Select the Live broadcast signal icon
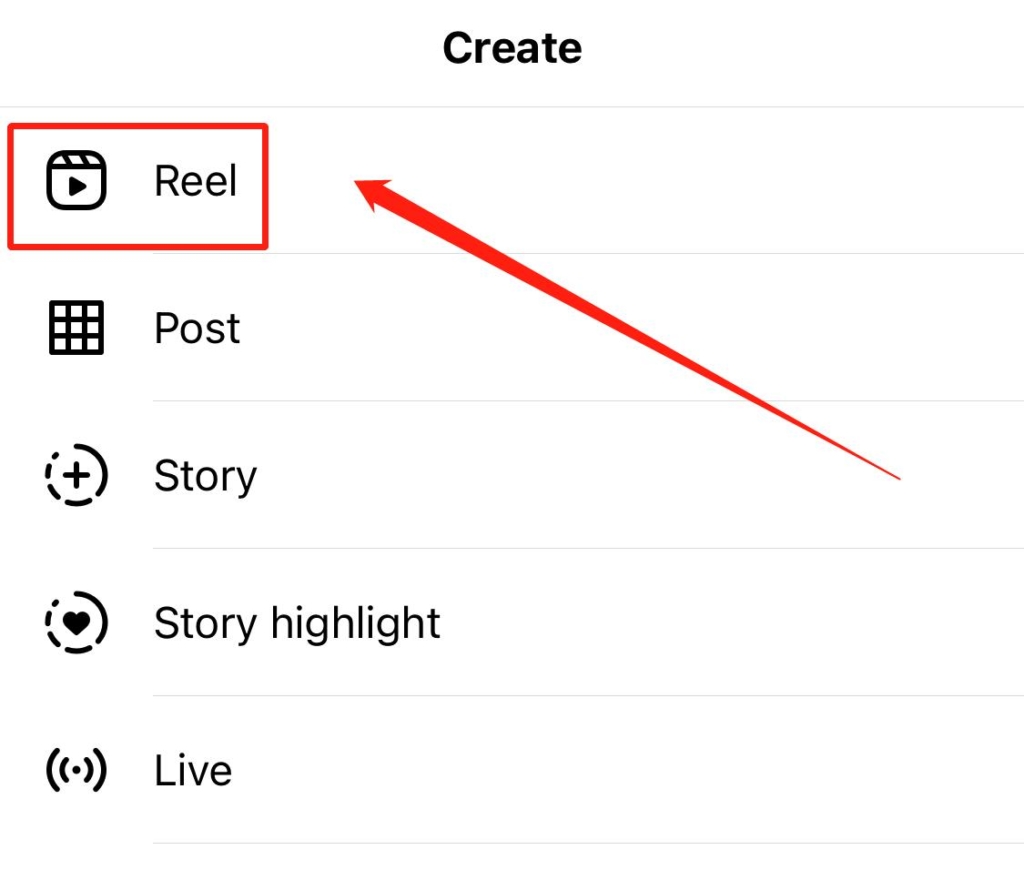This screenshot has width=1024, height=890. [x=75, y=768]
